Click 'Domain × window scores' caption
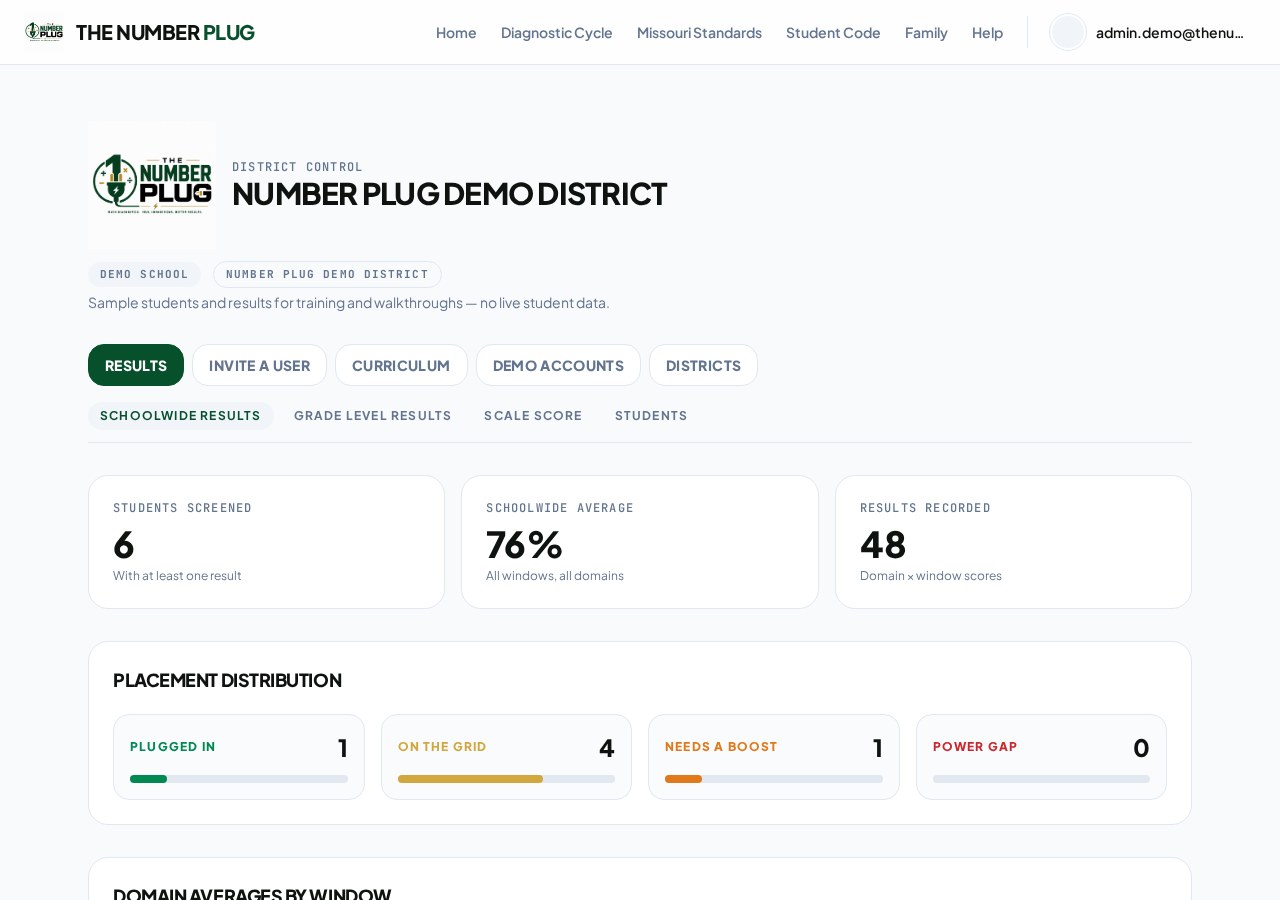Screen dimensions: 1280x900 click(931, 576)
